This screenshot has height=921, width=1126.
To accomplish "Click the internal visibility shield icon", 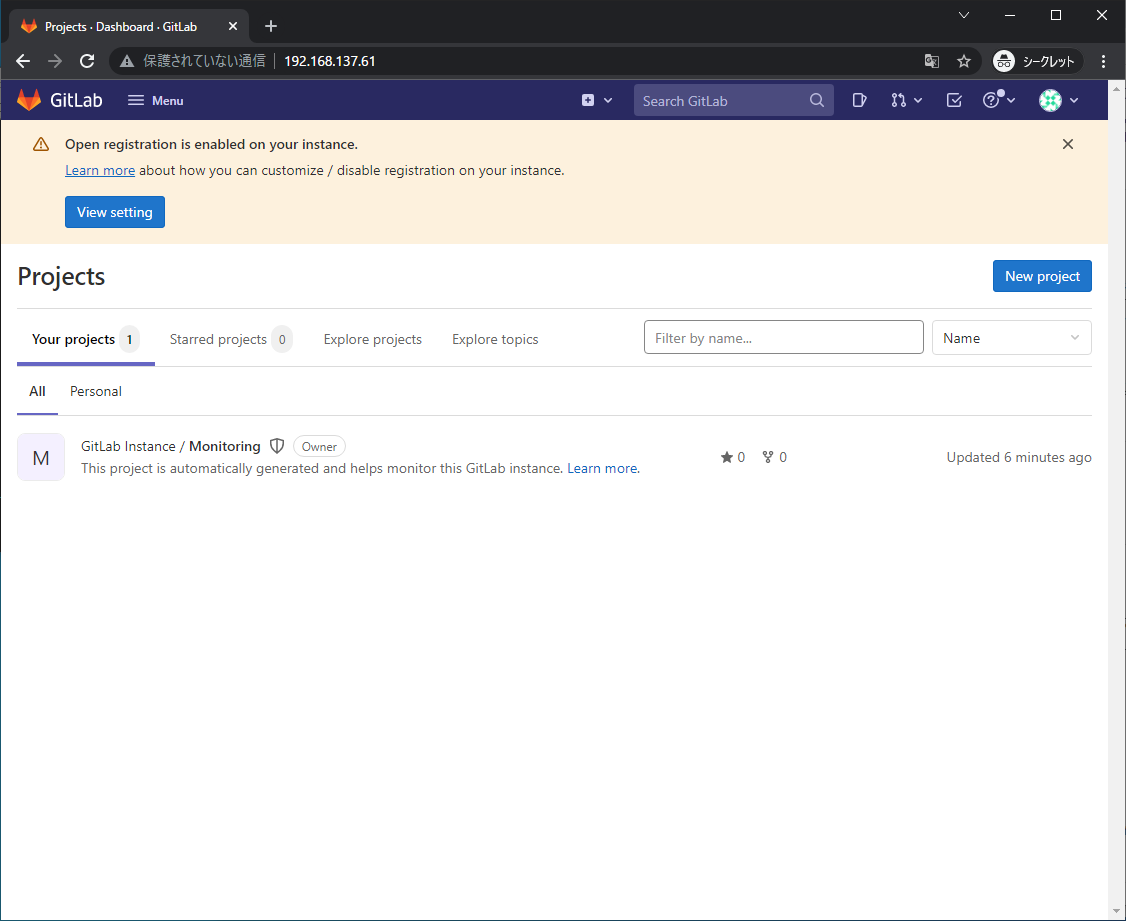I will 276,446.
